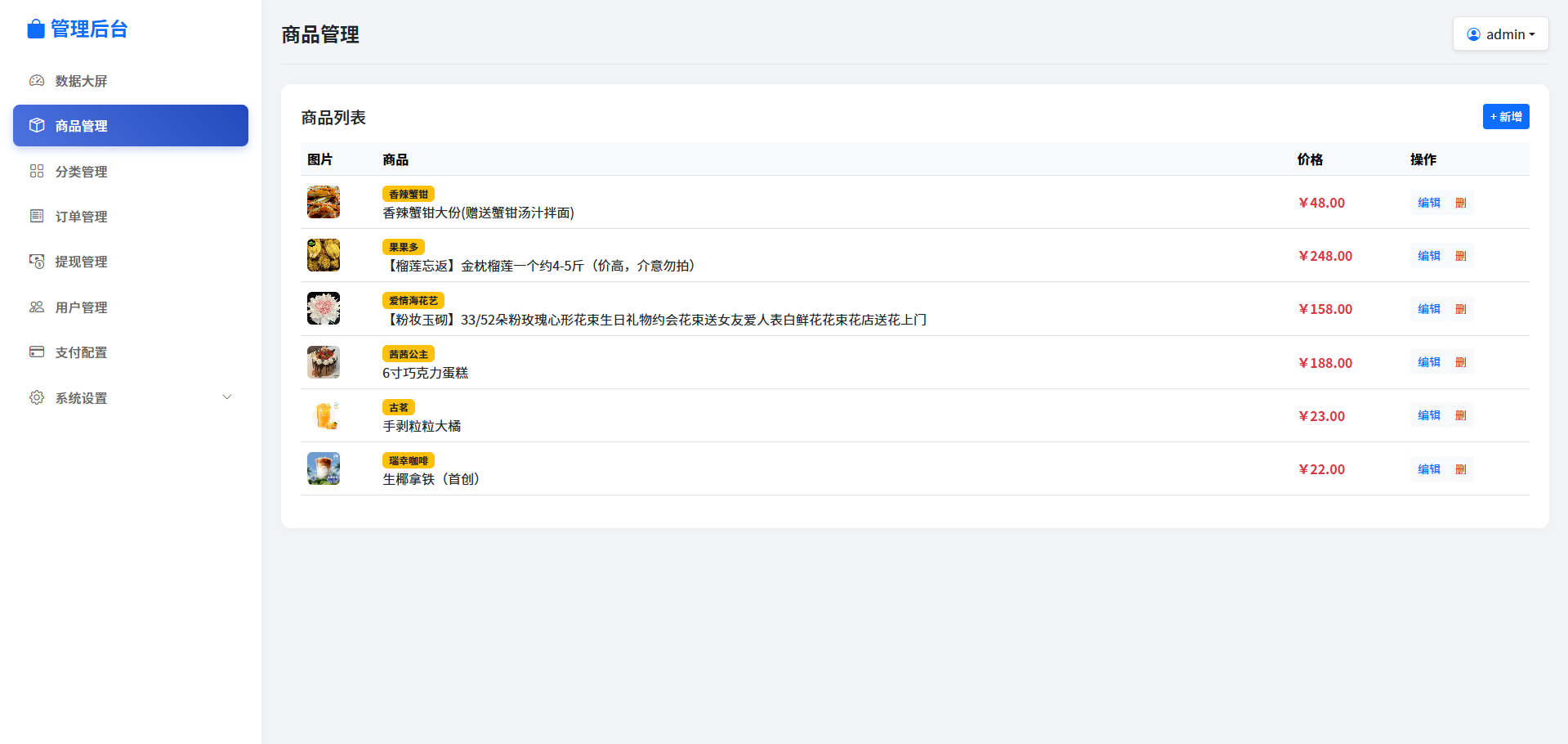The height and width of the screenshot is (744, 1568).
Task: Expand the 系统设置 chevron arrow
Action: 227,397
